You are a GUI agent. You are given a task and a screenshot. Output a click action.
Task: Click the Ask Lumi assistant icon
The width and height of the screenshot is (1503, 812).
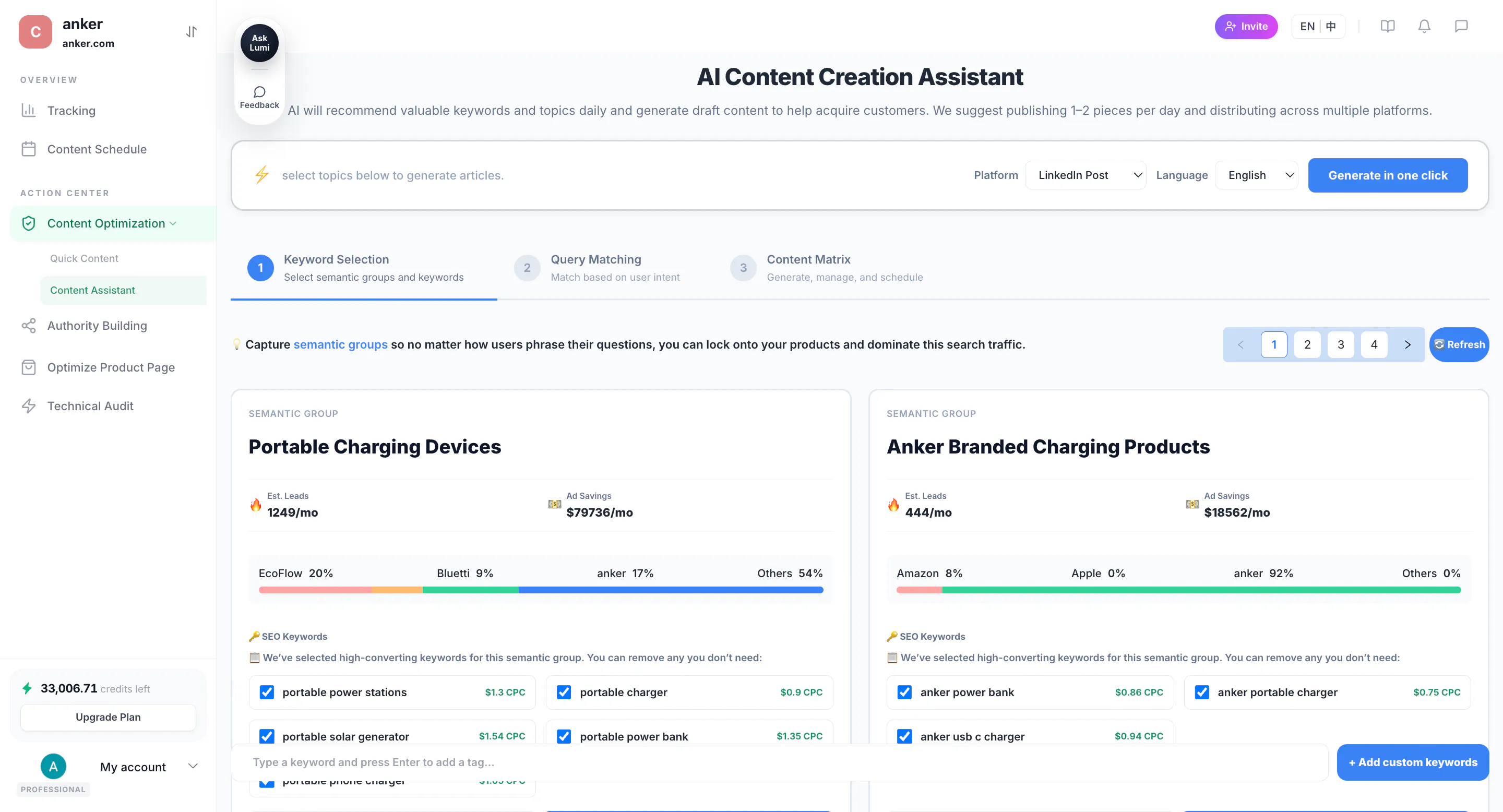click(x=259, y=43)
